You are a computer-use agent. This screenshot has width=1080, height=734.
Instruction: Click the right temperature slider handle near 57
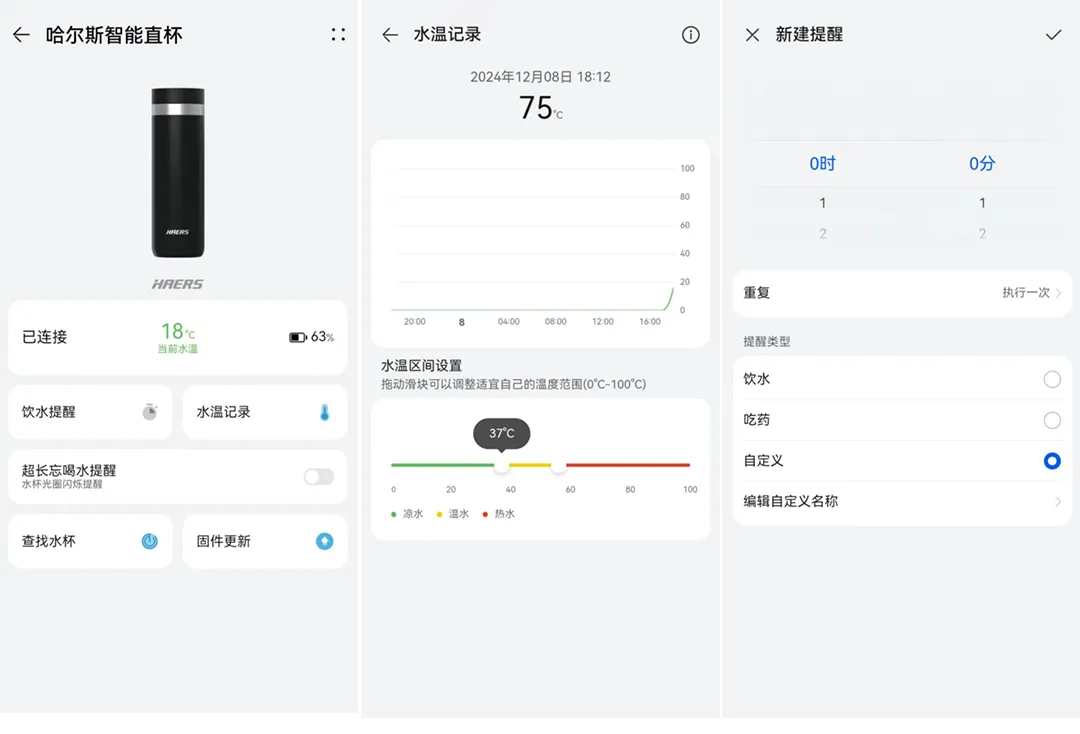pyautogui.click(x=559, y=465)
